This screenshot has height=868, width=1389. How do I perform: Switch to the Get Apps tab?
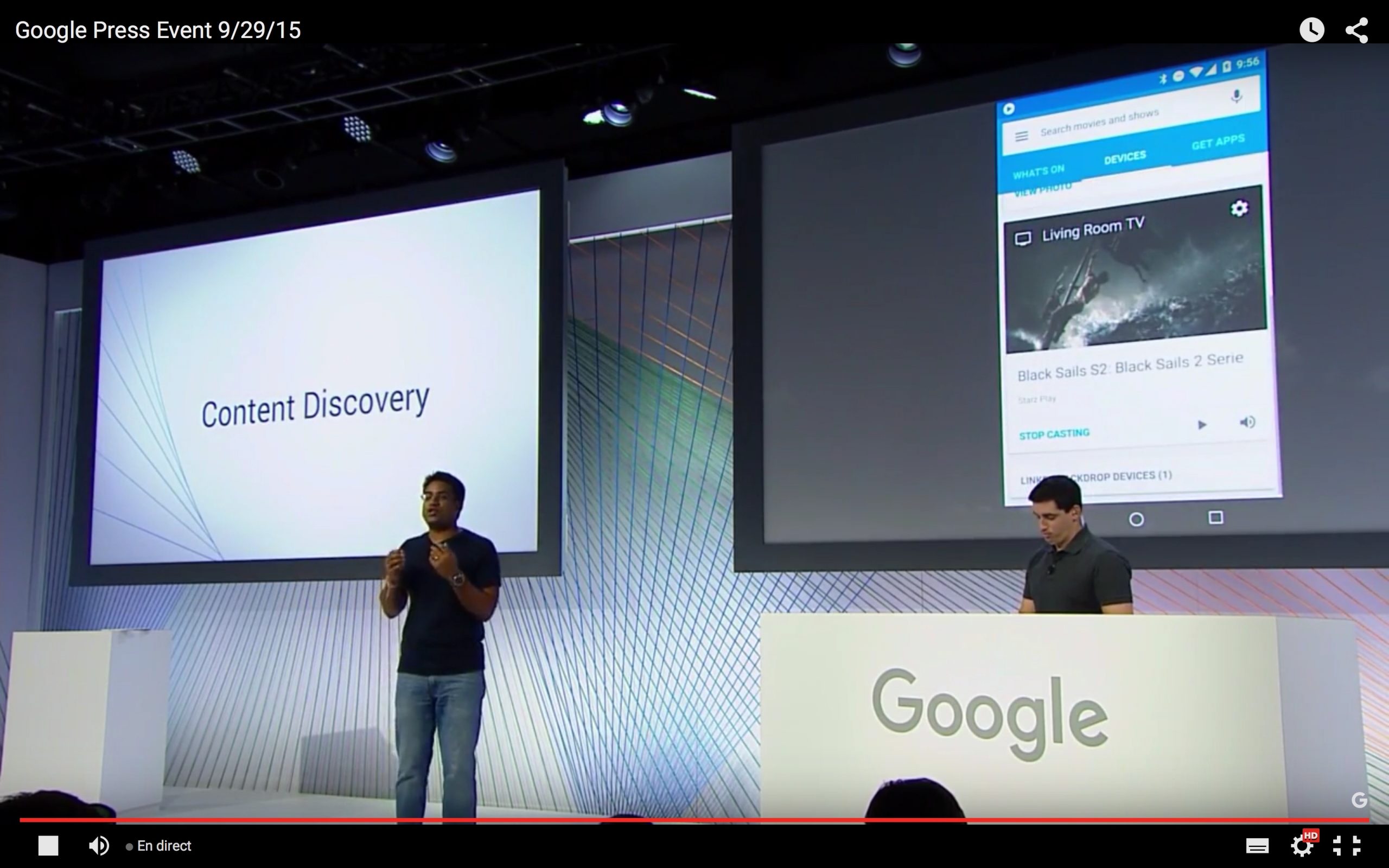pyautogui.click(x=1218, y=141)
